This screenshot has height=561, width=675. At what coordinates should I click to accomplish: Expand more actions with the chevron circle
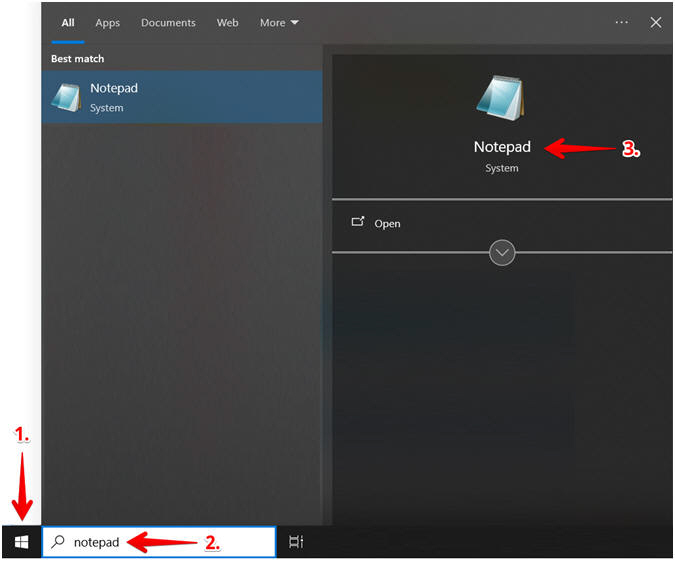tap(502, 252)
